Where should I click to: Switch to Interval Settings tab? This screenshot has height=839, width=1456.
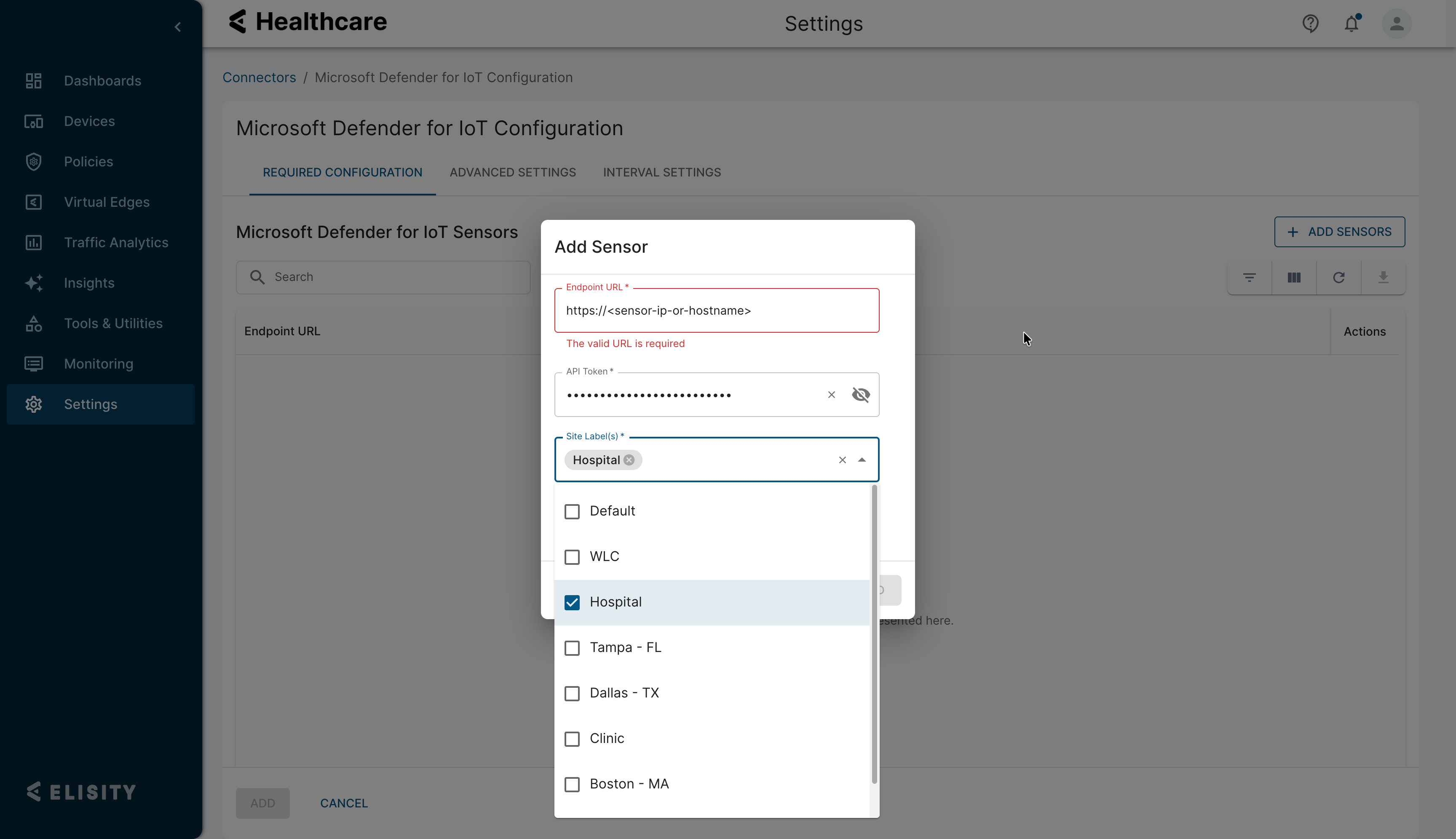[662, 172]
